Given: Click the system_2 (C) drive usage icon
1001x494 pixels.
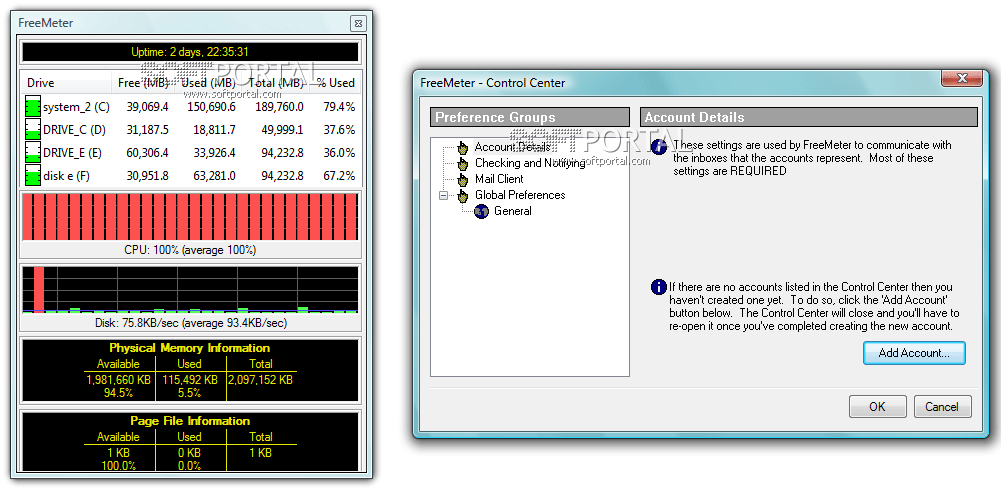Looking at the screenshot, I should click(33, 107).
